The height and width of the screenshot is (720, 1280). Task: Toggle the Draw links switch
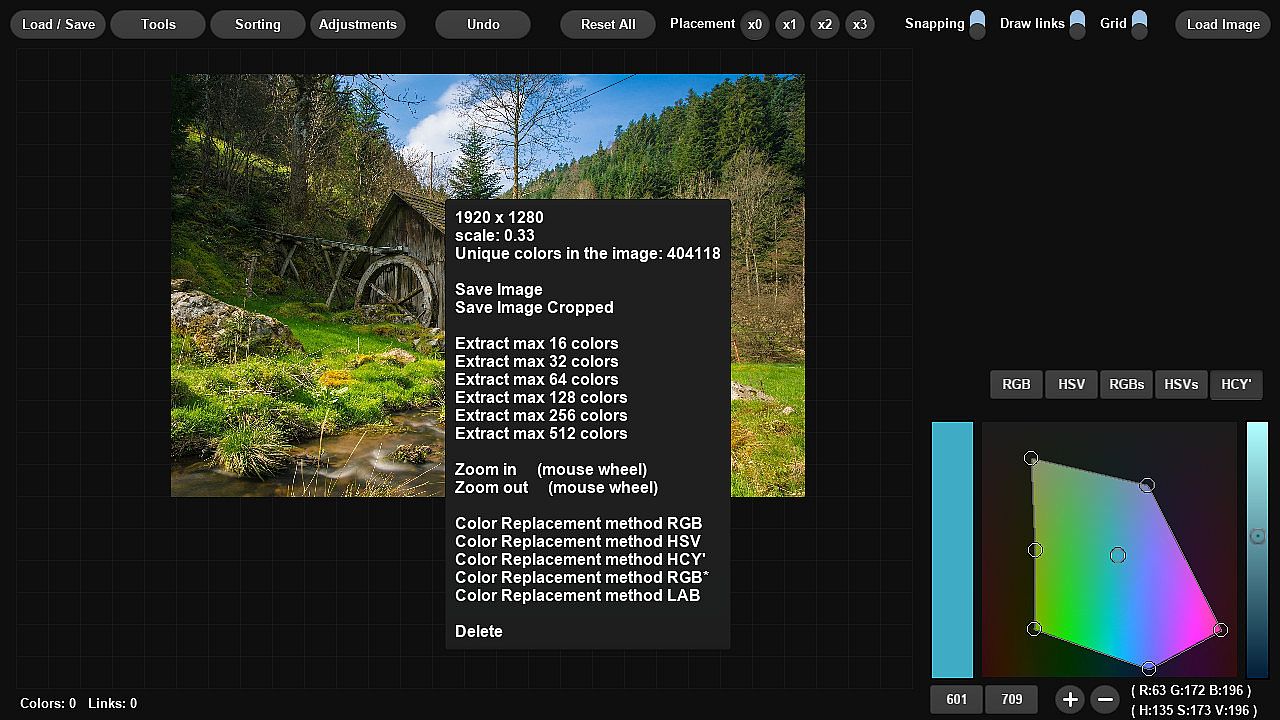coord(1077,24)
